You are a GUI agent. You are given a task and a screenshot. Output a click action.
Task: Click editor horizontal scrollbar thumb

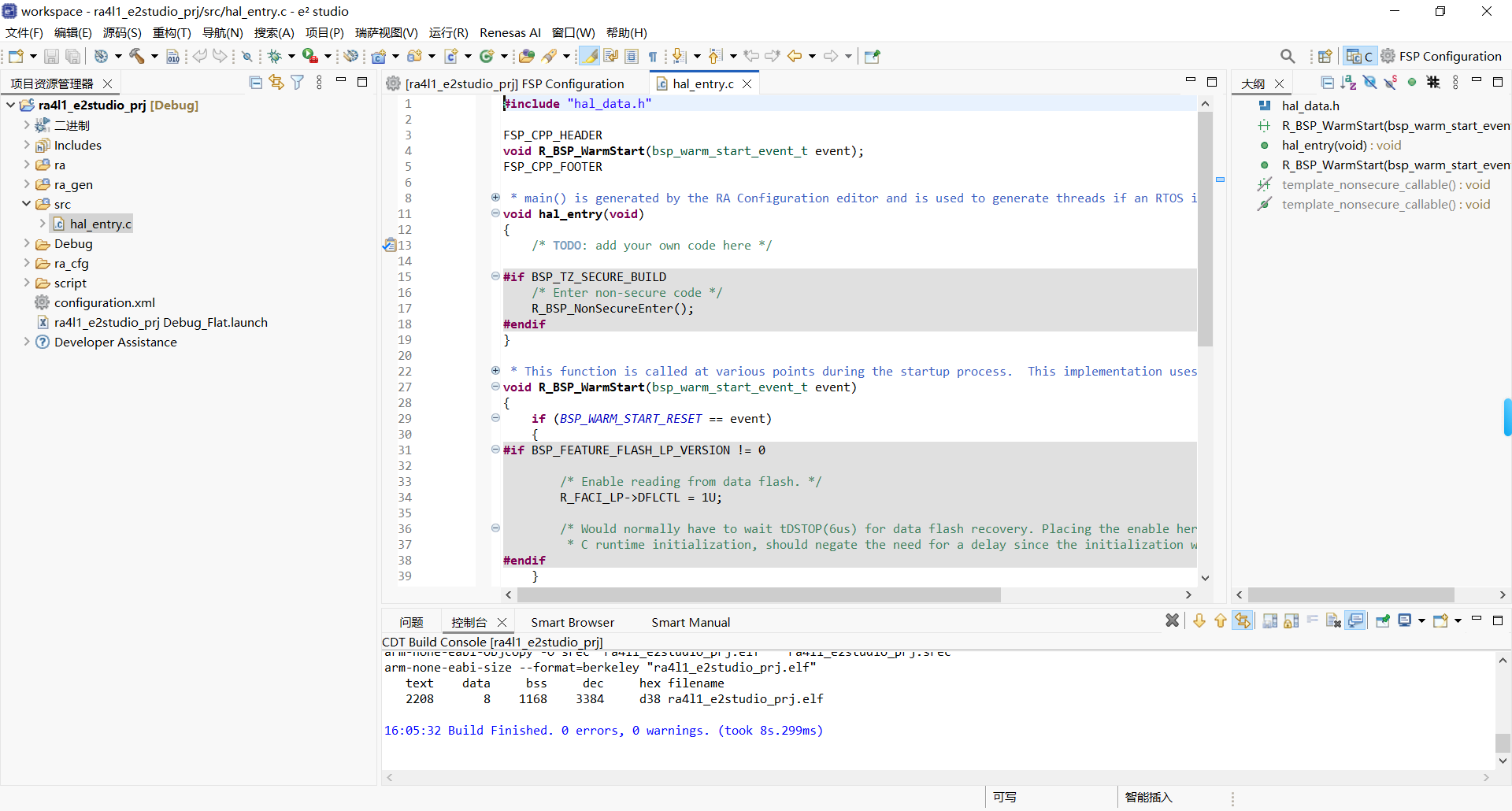click(759, 594)
